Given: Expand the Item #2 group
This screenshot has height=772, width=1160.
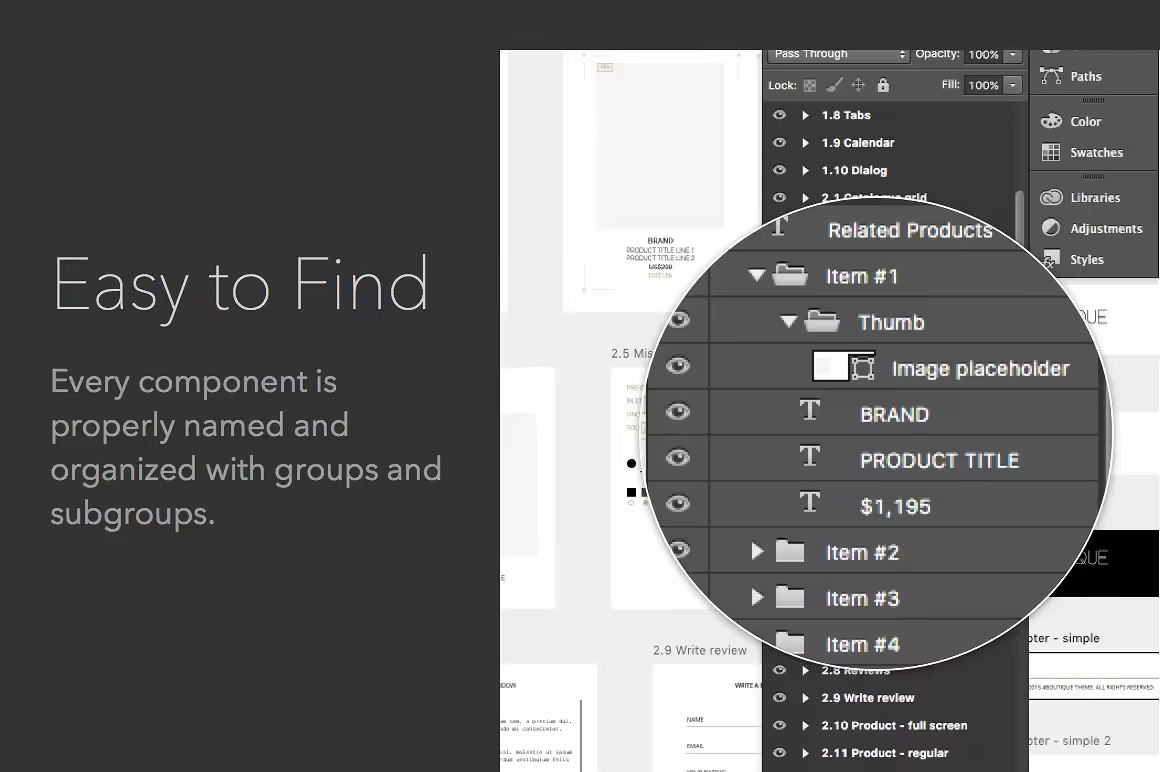Looking at the screenshot, I should click(757, 551).
